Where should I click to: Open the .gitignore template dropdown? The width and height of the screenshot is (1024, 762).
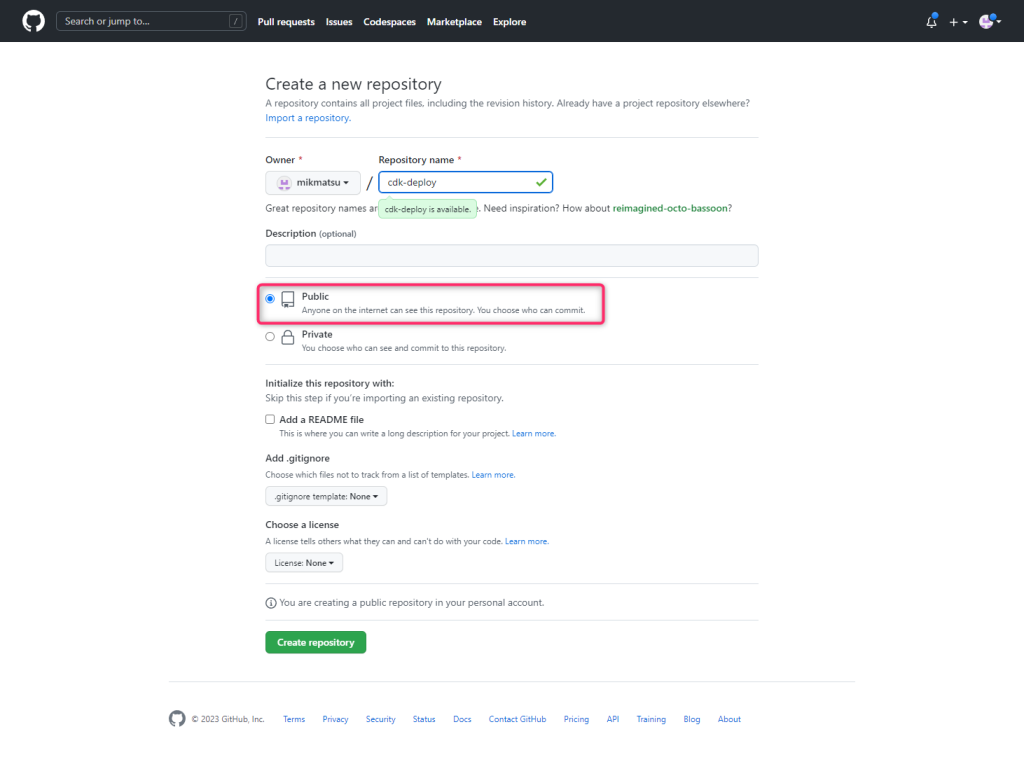(326, 495)
